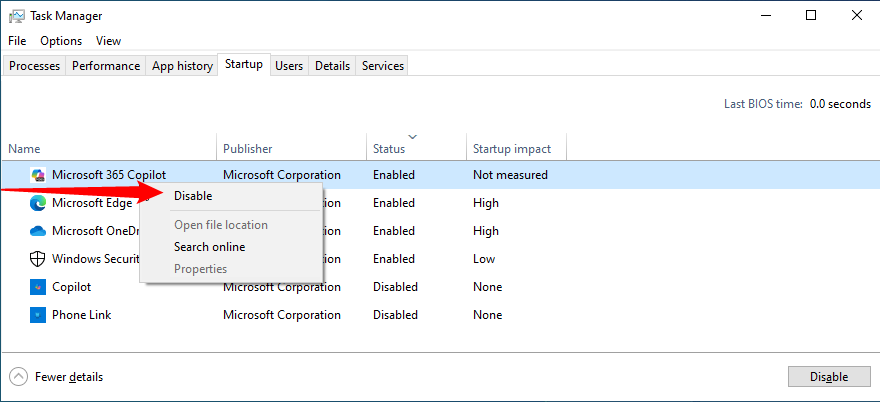This screenshot has height=402, width=880.
Task: Click None impact value in Copilot row
Action: point(487,287)
